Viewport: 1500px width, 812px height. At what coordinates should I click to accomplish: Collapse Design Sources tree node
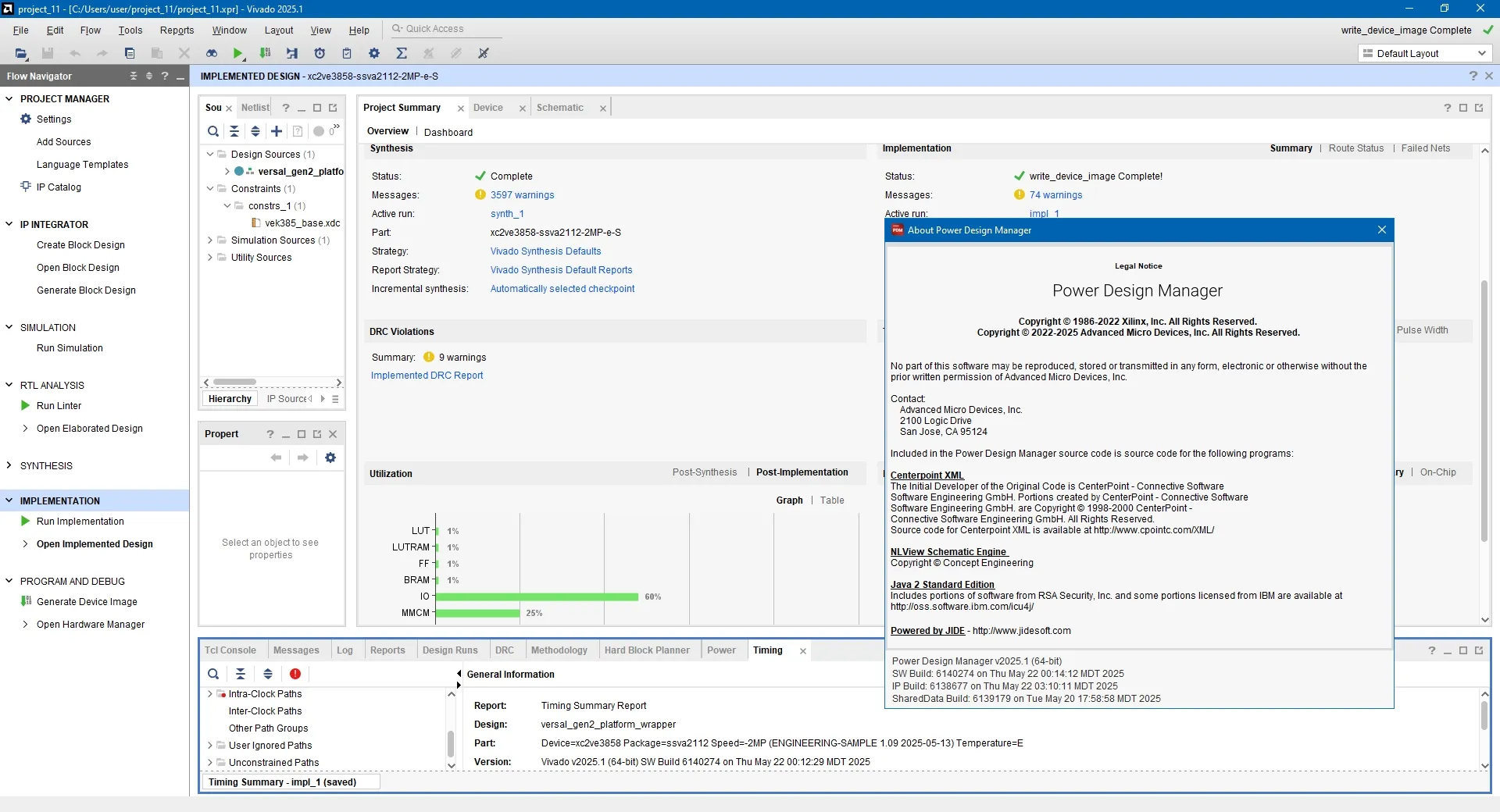[210, 154]
